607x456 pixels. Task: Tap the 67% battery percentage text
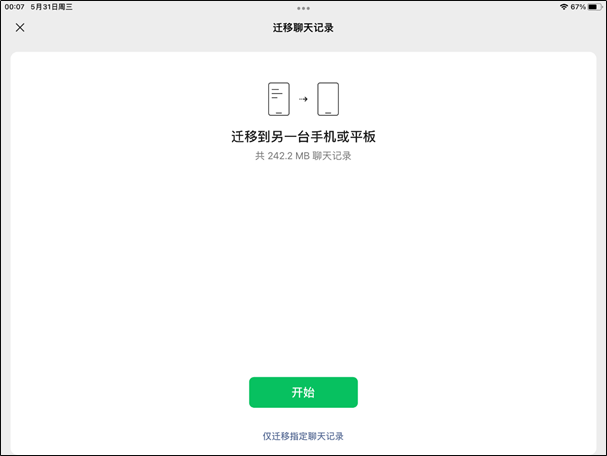[578, 7]
